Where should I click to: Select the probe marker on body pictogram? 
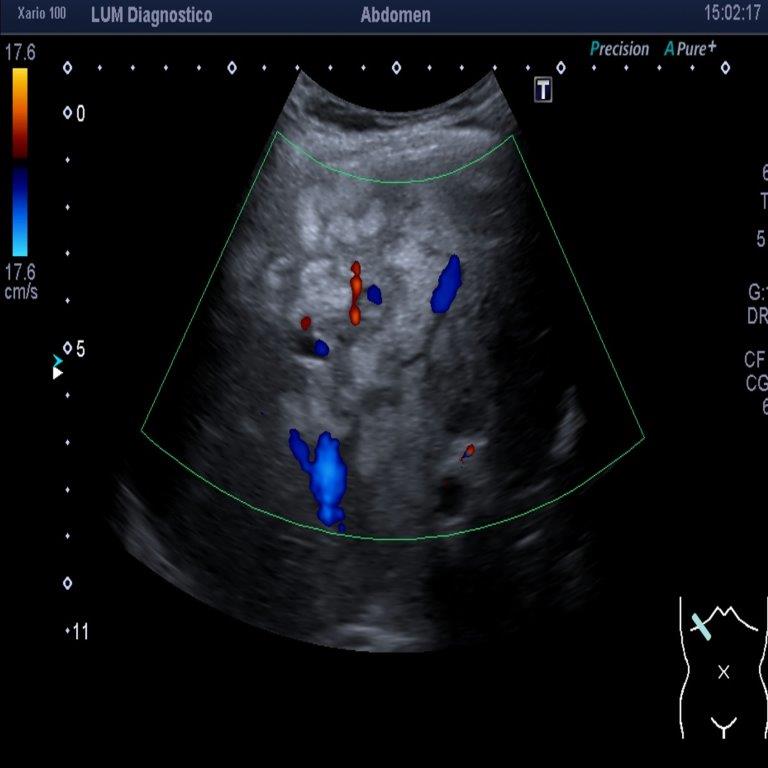[x=701, y=627]
